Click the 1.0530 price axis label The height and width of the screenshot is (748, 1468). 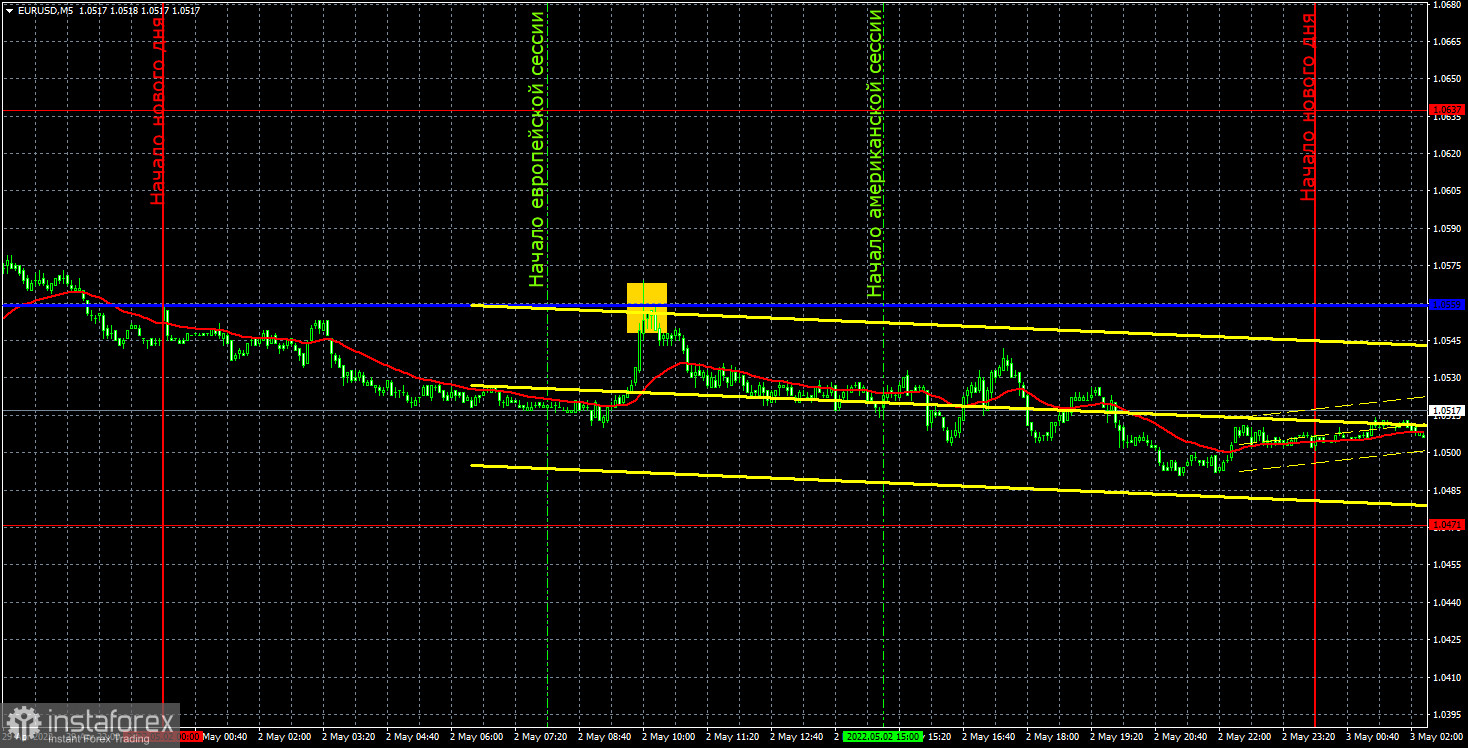(1446, 377)
